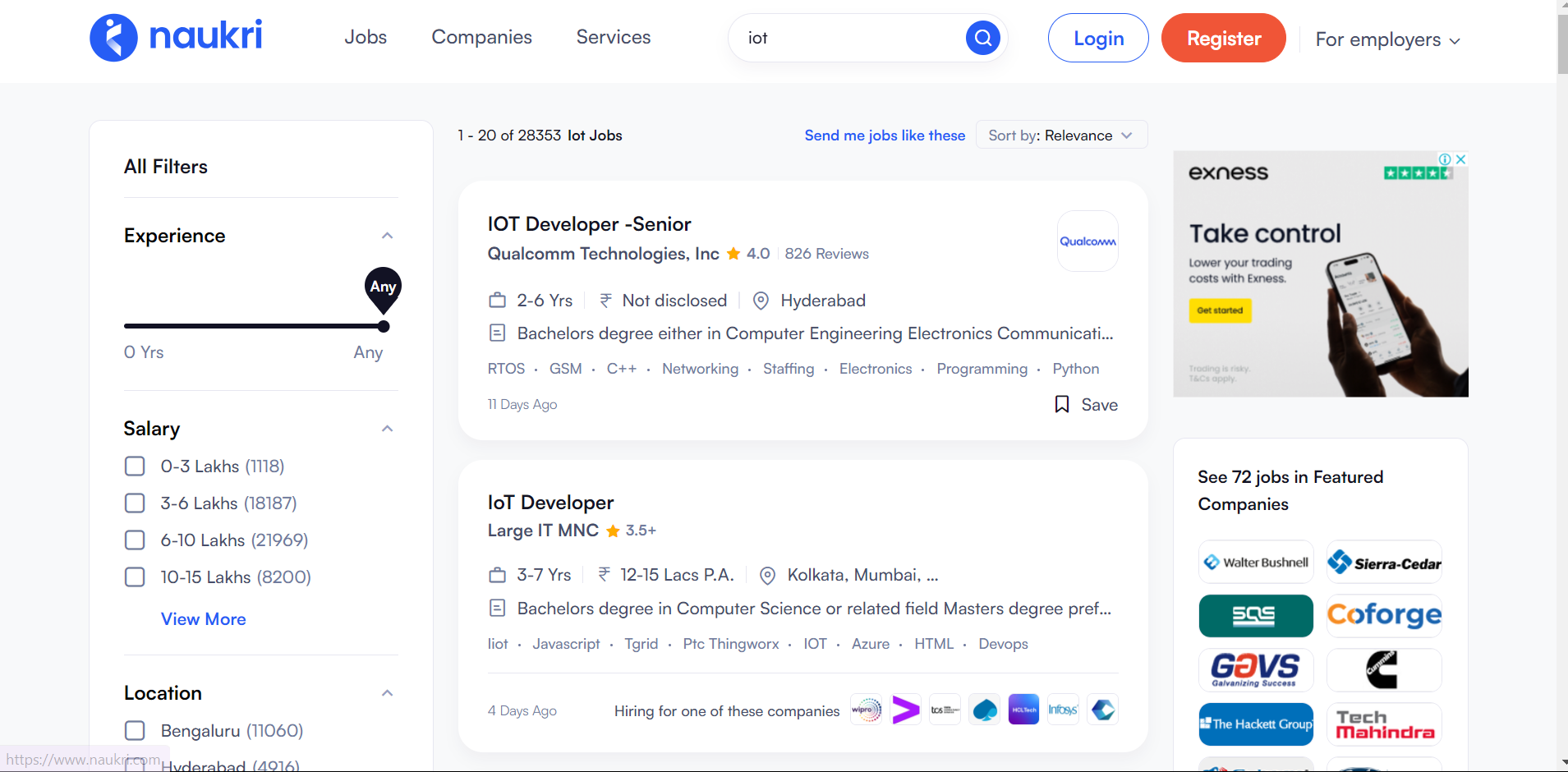The image size is (1568, 772).
Task: Check the 0-3 Lakhs salary filter
Action: [x=135, y=466]
